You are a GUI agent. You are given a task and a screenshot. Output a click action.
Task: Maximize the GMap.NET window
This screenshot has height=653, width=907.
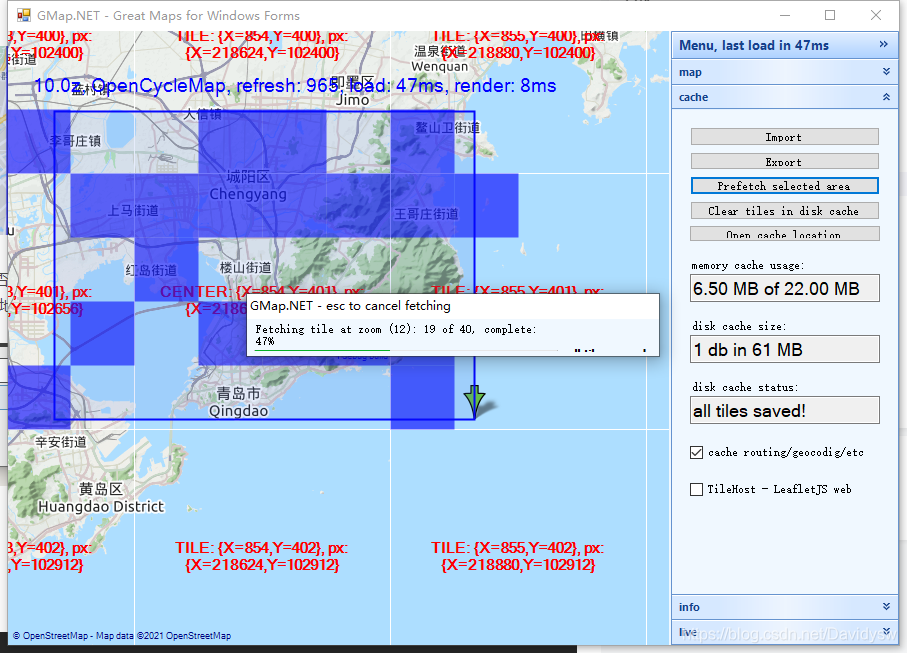pos(829,15)
